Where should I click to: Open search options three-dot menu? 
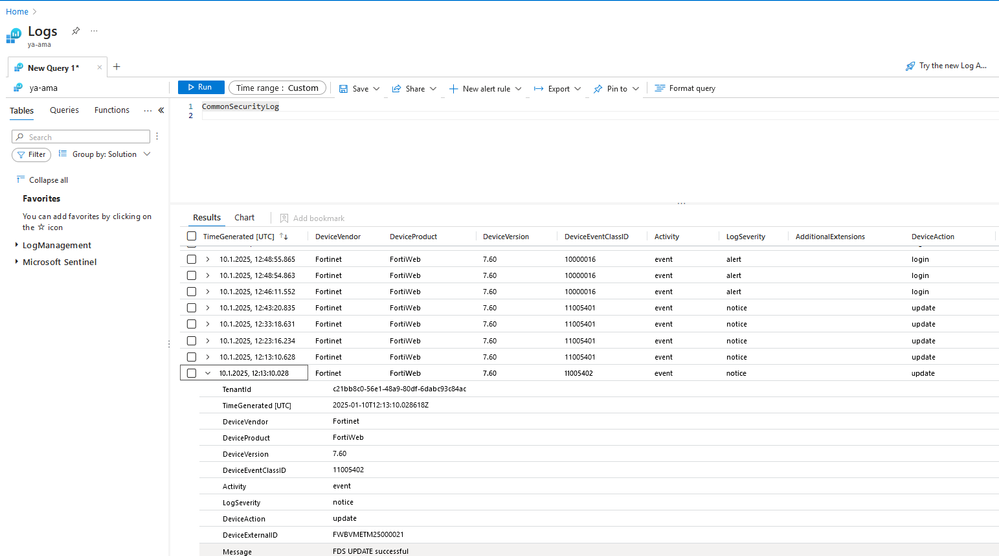[x=157, y=136]
